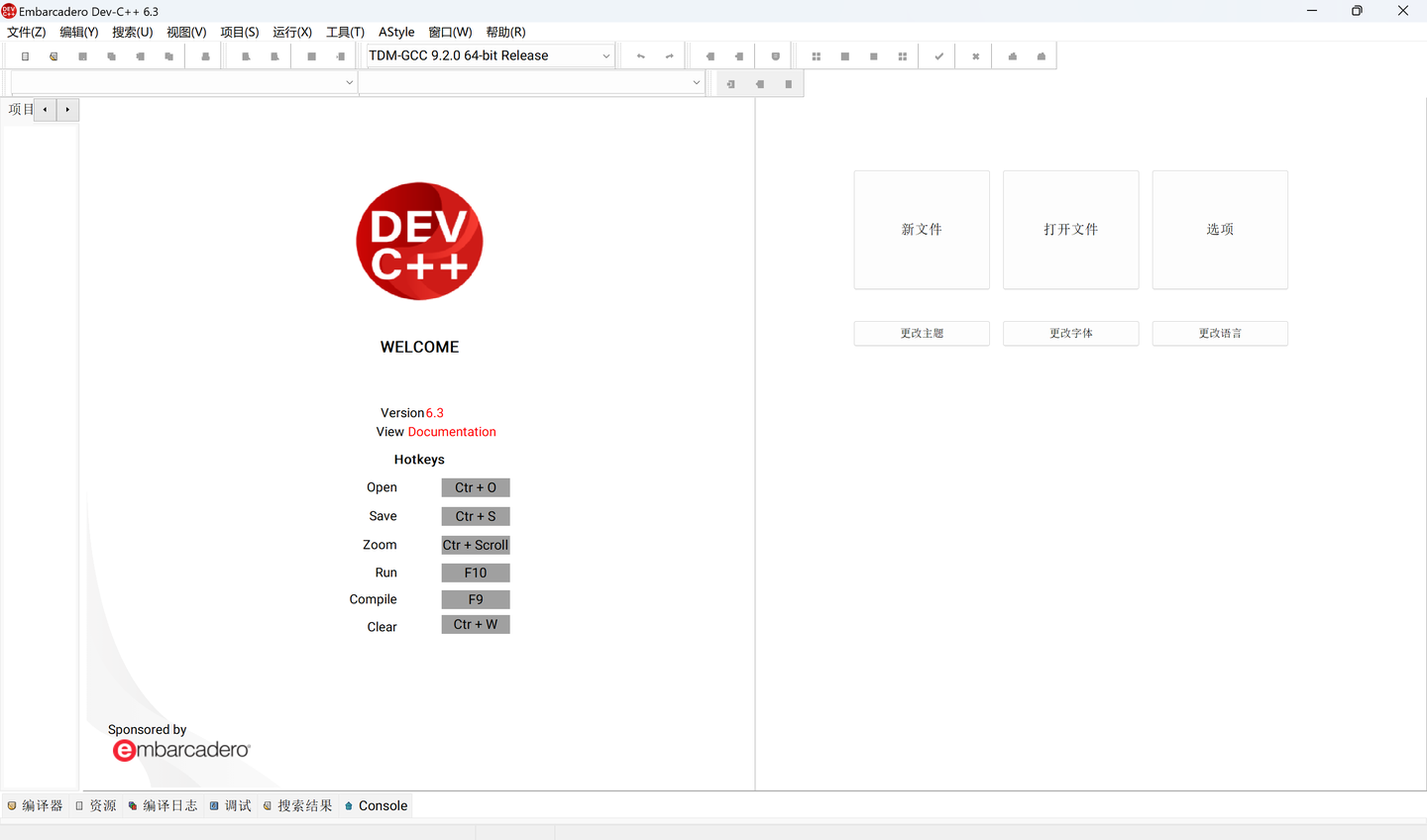Open the TDM-GCC 9.2.0 compiler dropdown

click(605, 55)
